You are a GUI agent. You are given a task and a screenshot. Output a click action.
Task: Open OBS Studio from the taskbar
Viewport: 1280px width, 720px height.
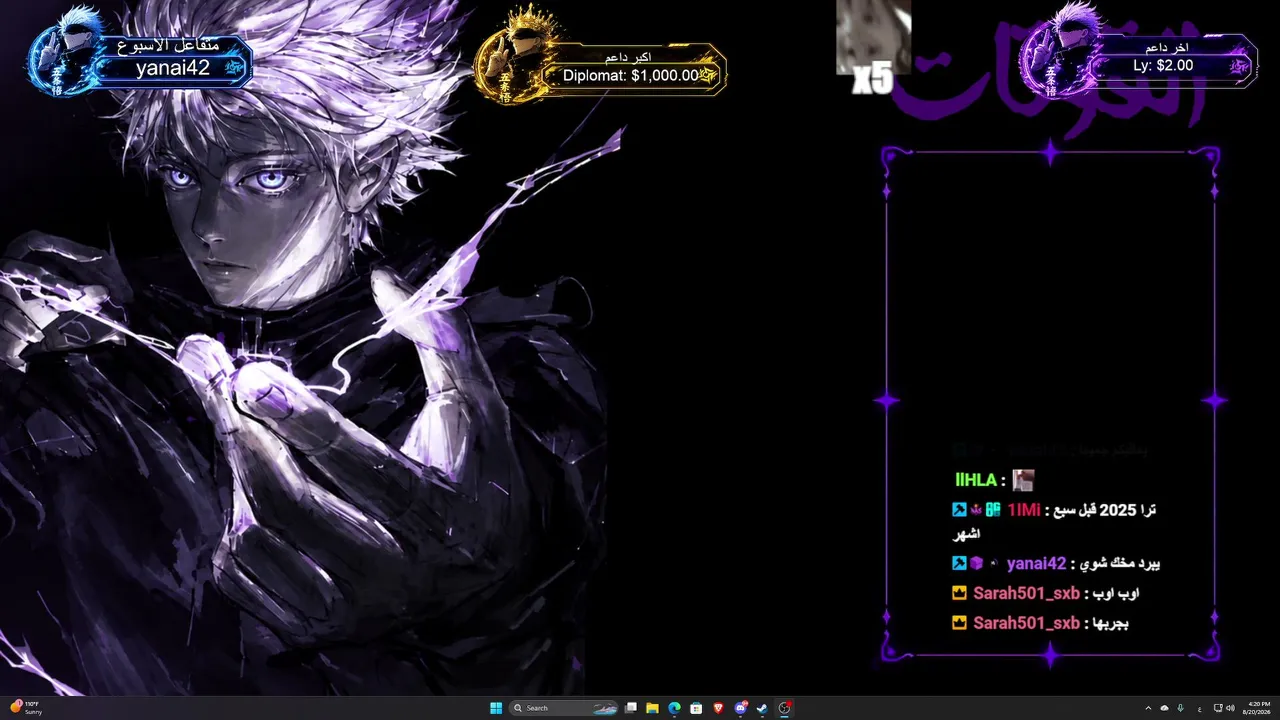coord(785,708)
